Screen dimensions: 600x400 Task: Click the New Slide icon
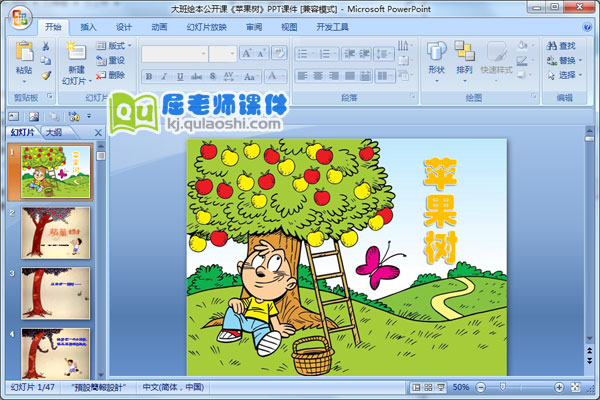coord(76,52)
